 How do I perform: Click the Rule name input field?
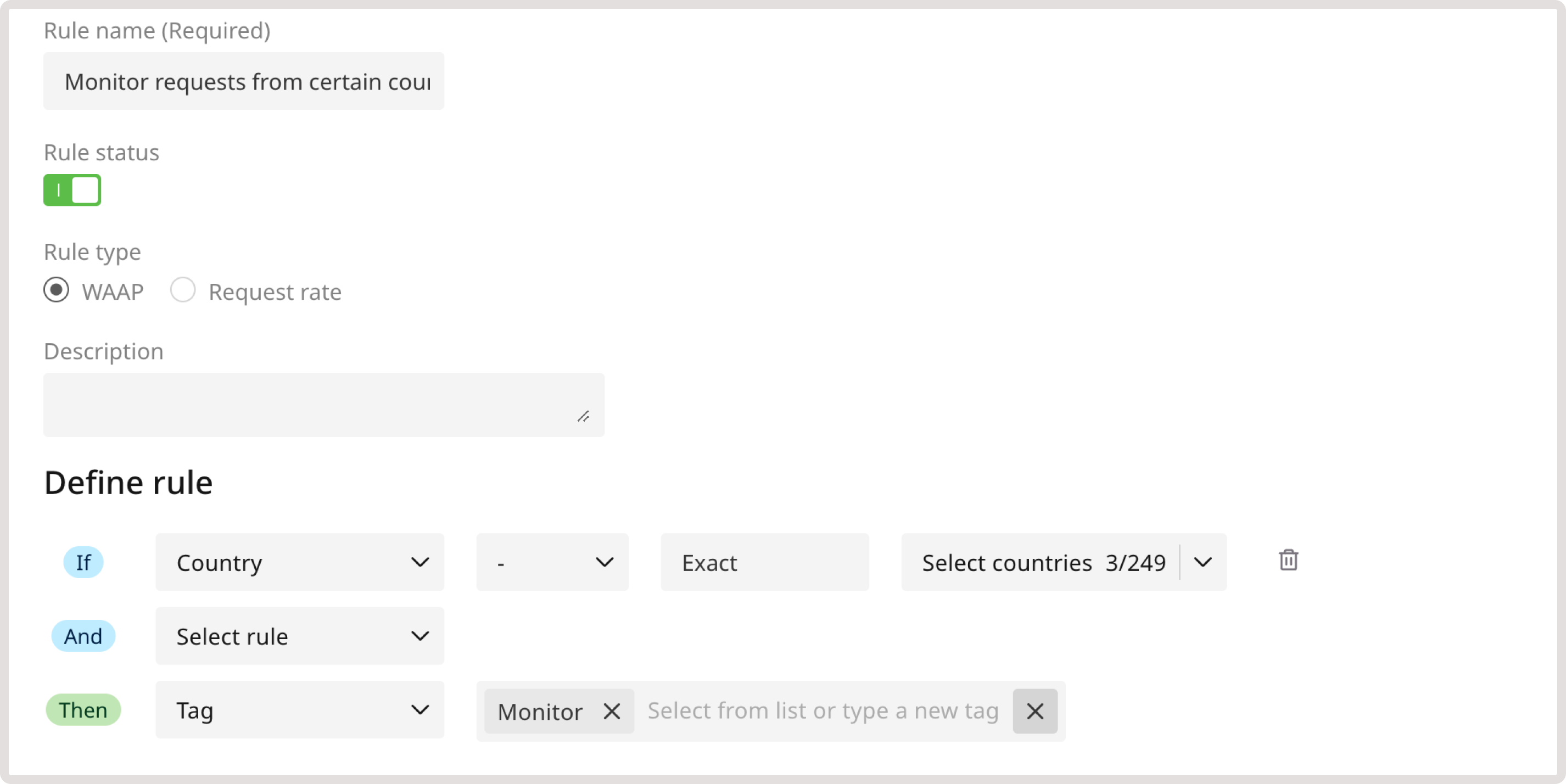244,81
